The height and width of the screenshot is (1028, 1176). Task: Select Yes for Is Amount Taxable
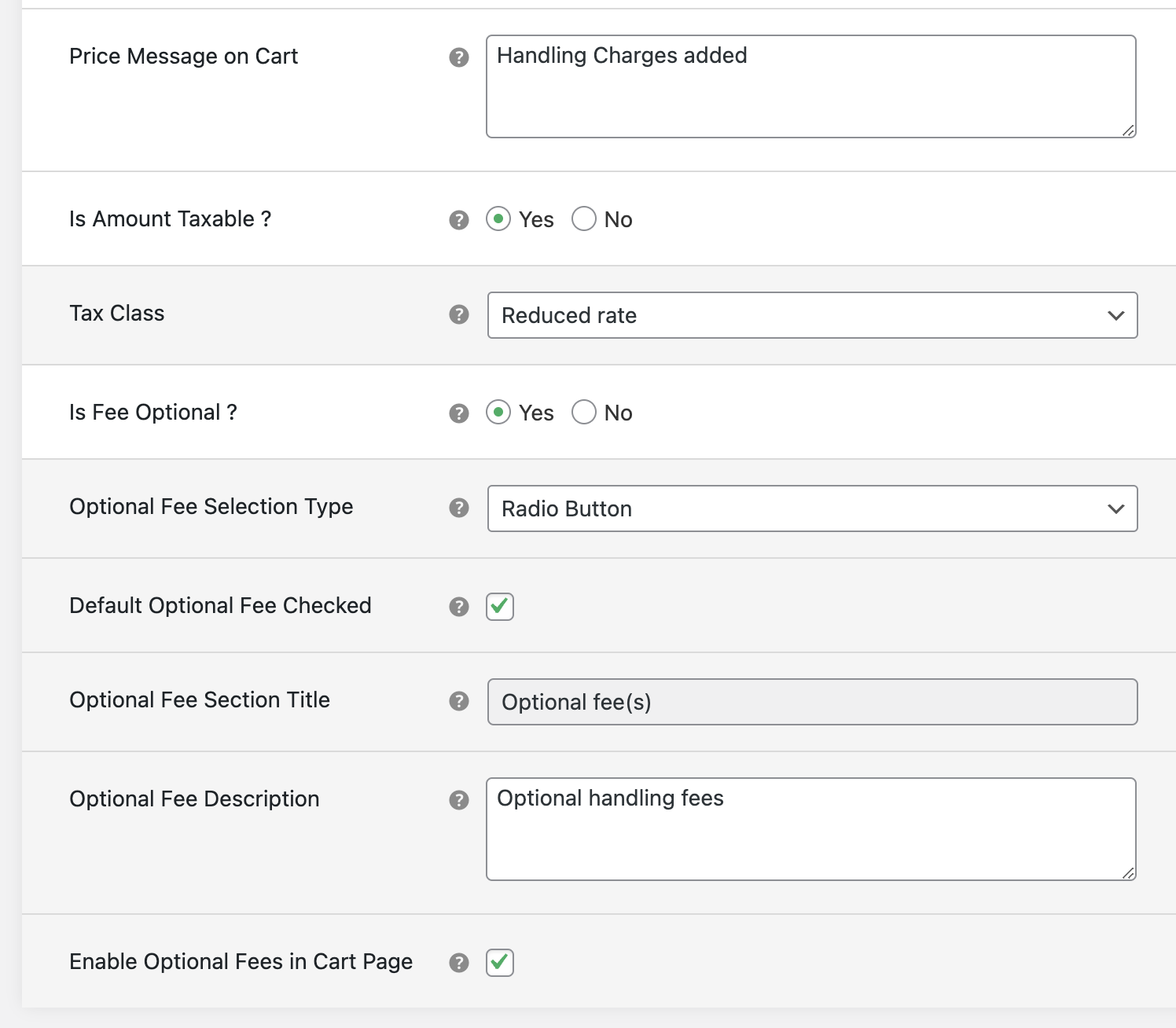click(498, 218)
